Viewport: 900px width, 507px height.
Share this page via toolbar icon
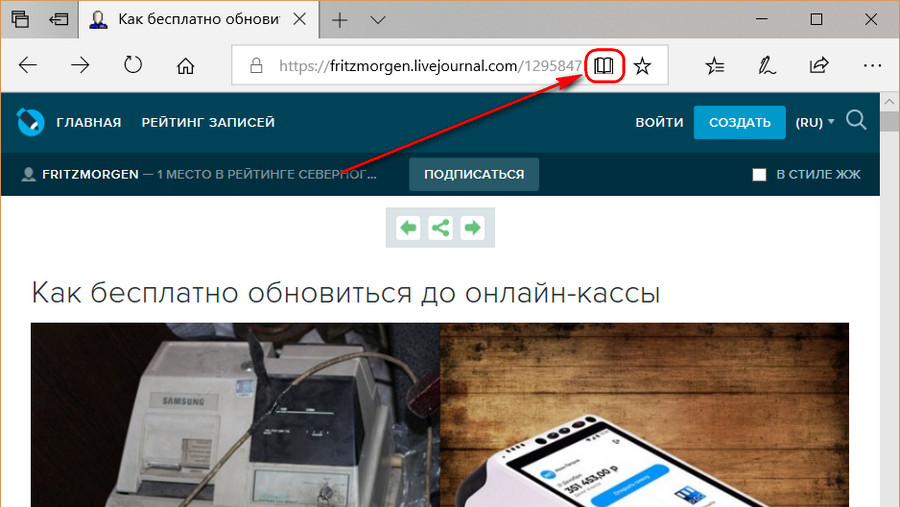click(818, 66)
